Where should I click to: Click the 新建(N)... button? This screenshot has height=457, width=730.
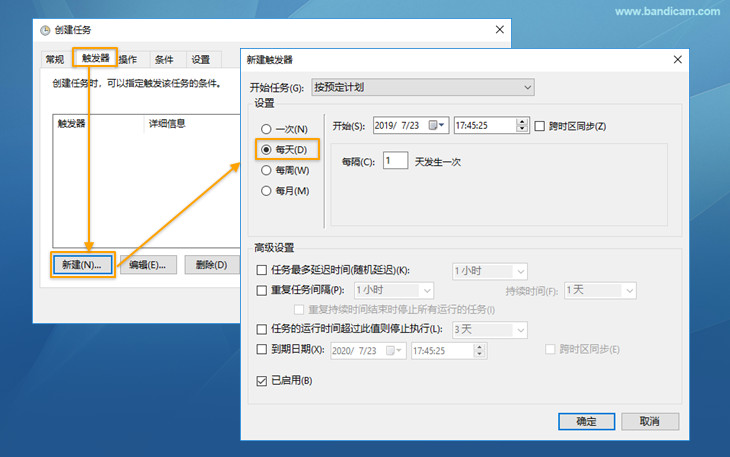(x=82, y=265)
